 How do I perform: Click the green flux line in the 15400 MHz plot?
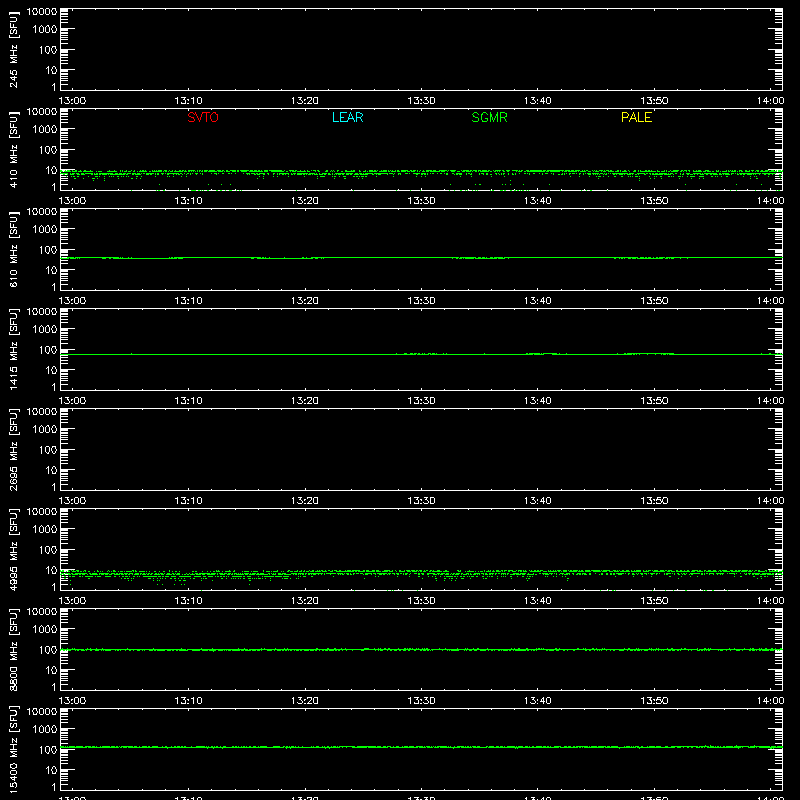[x=421, y=747]
